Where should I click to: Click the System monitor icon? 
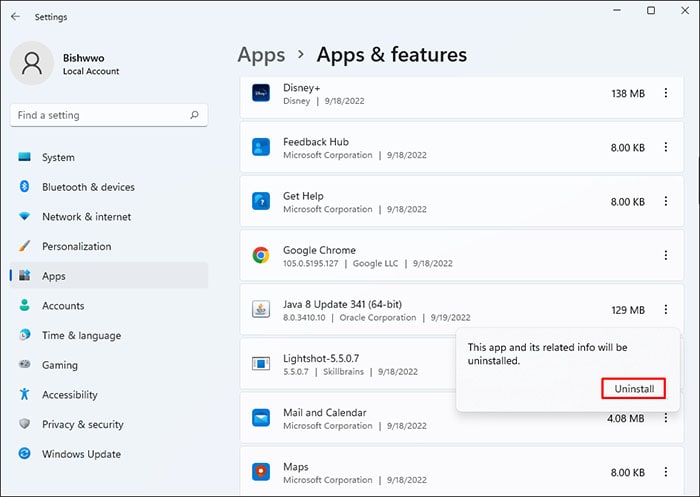[x=25, y=157]
